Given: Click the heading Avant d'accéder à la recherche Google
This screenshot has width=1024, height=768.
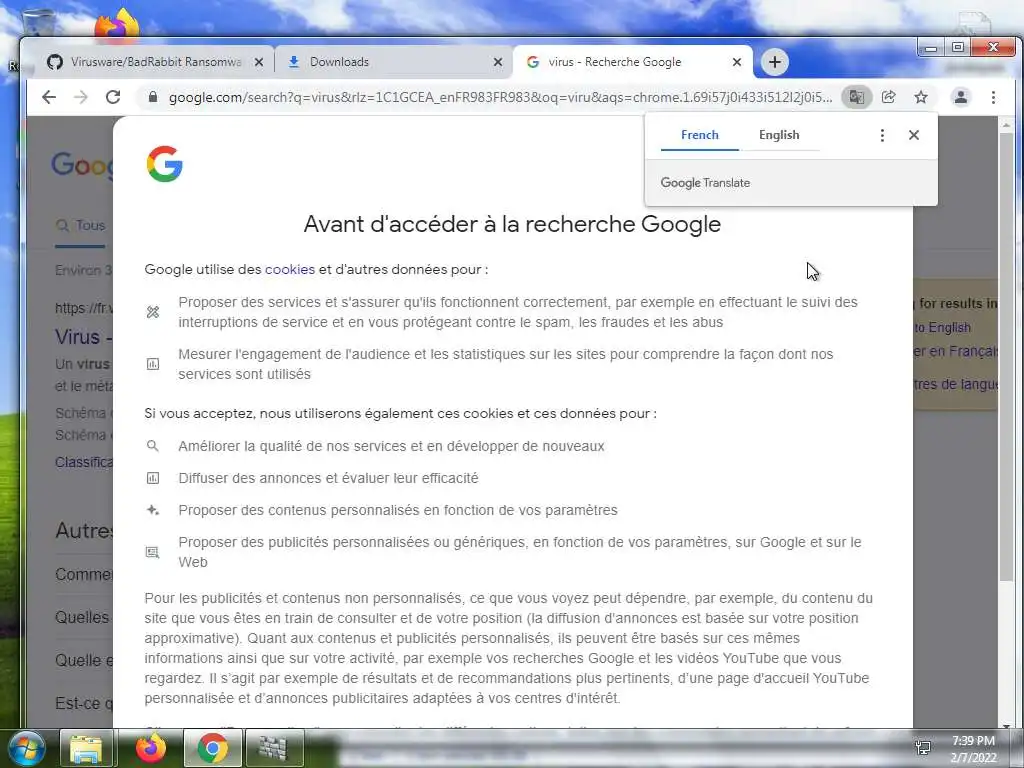Looking at the screenshot, I should (512, 224).
